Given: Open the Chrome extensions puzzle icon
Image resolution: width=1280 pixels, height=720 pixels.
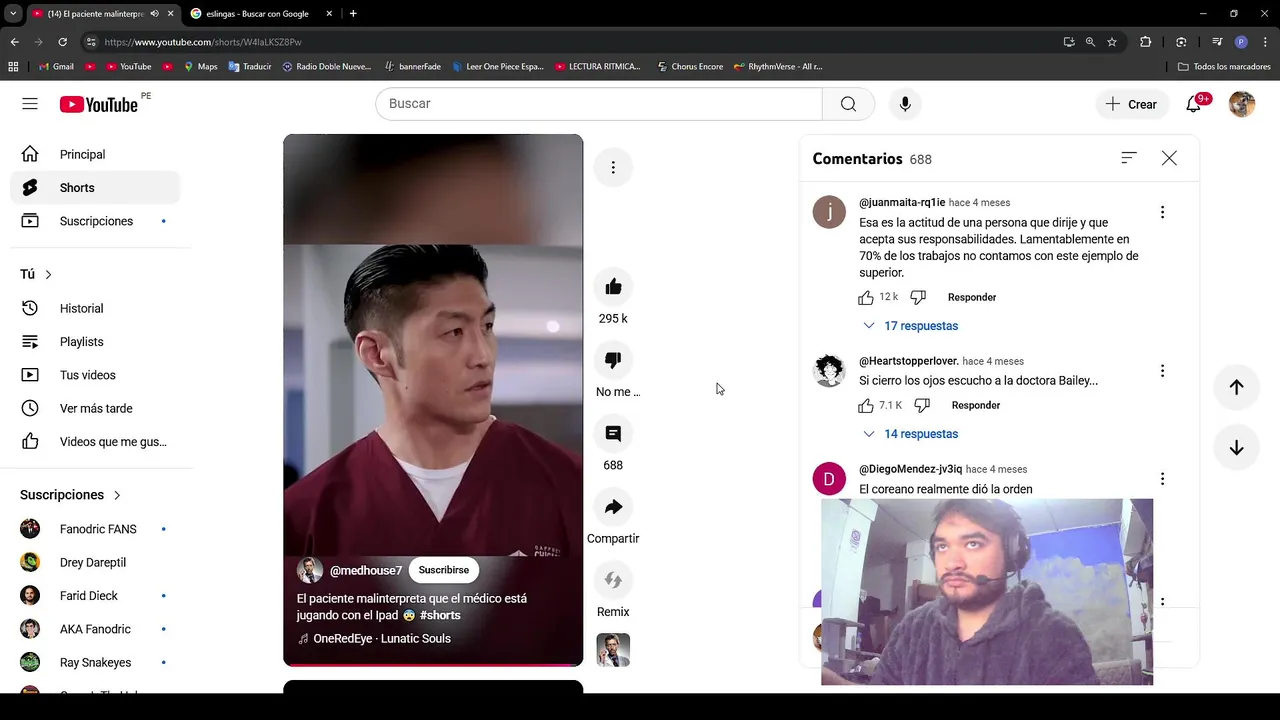Looking at the screenshot, I should click(1146, 42).
